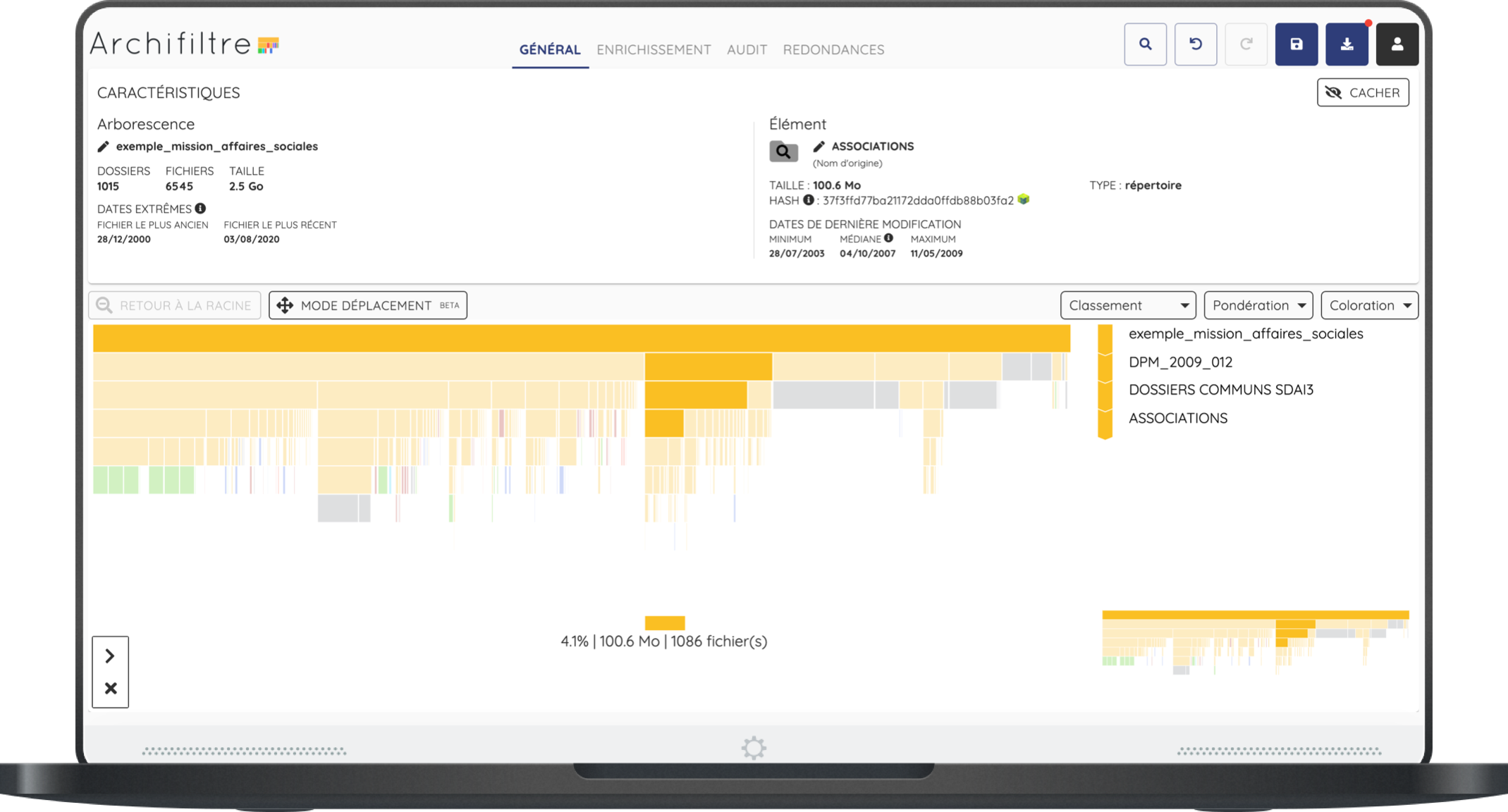Click the HASH info icon

coord(808,200)
